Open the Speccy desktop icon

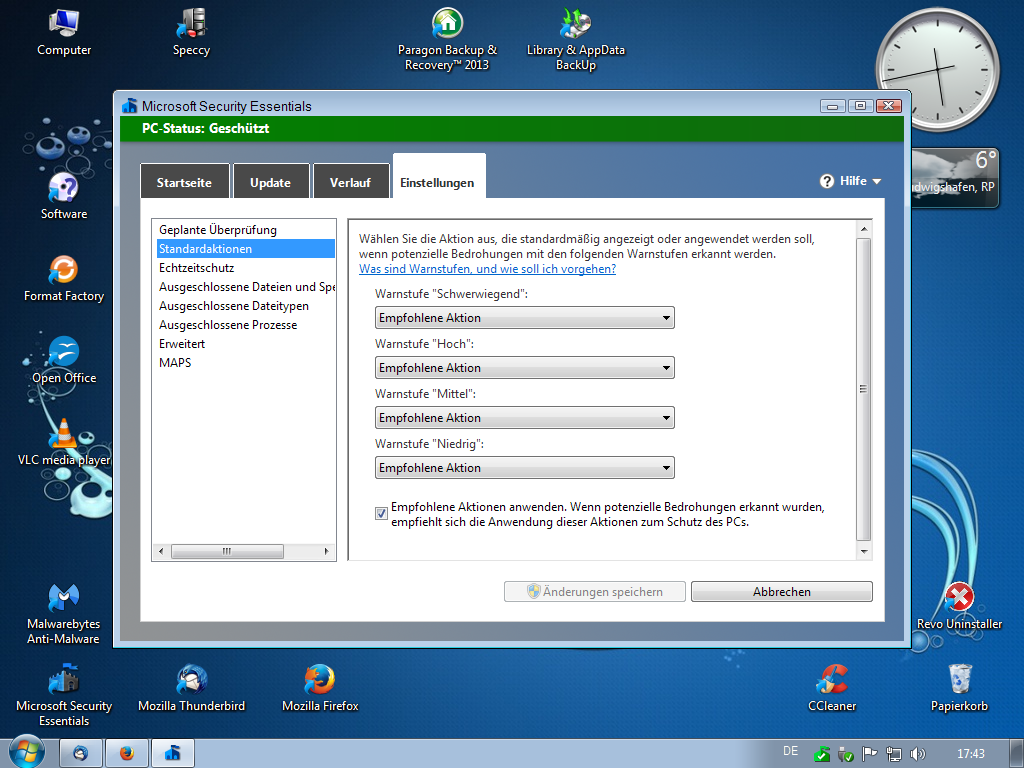pyautogui.click(x=191, y=33)
